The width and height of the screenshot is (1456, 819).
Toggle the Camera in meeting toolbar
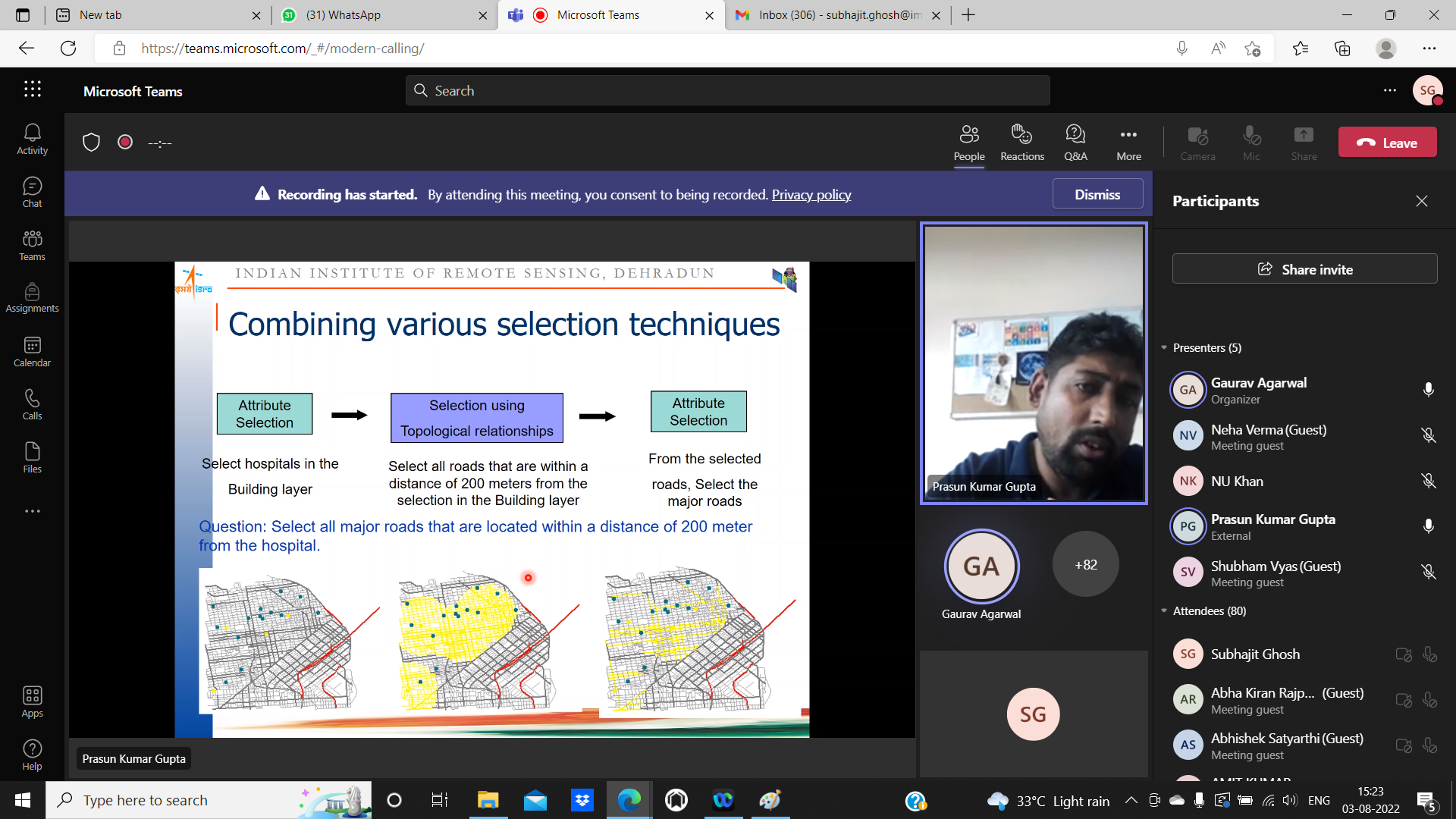[1197, 143]
